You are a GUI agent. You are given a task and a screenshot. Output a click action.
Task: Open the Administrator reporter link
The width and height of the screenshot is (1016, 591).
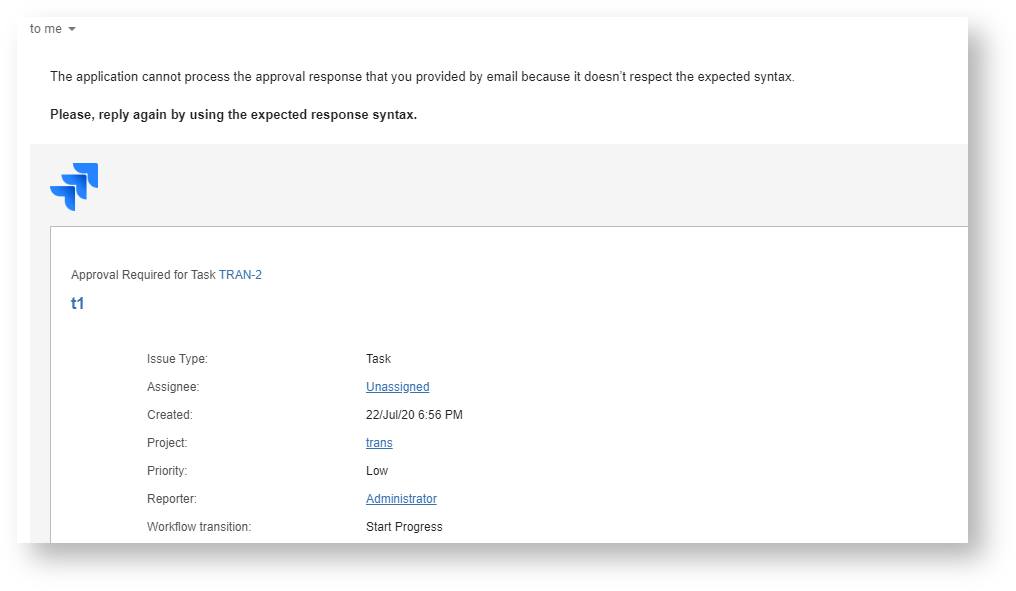click(x=401, y=499)
